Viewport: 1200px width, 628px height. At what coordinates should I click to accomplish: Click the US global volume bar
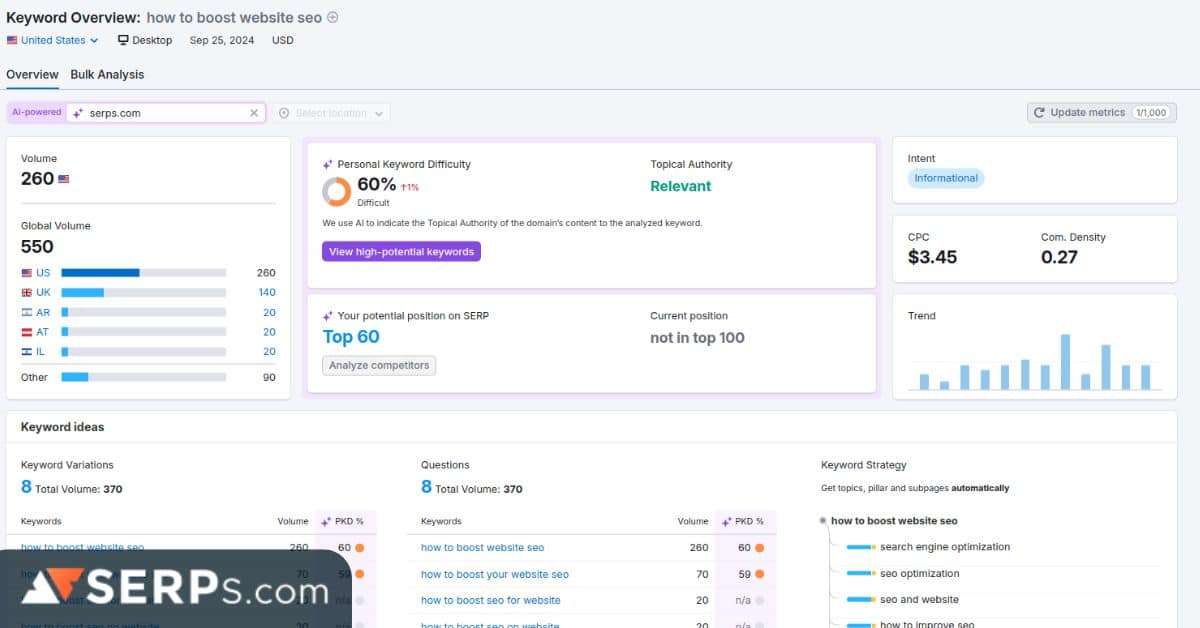point(143,273)
